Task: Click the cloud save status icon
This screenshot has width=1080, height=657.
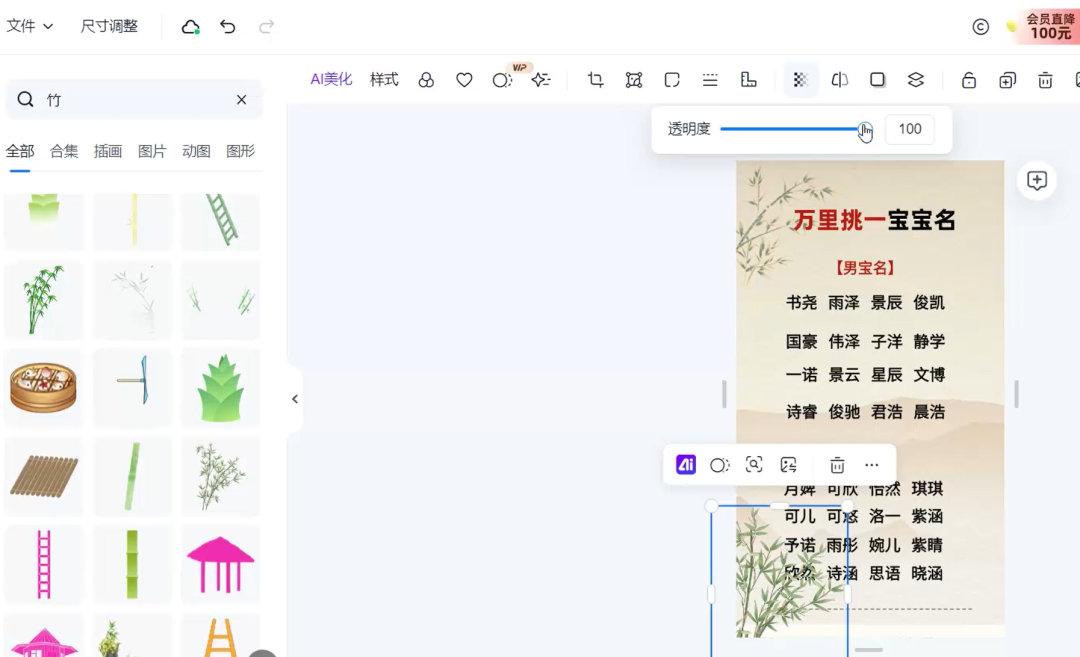Action: 190,27
